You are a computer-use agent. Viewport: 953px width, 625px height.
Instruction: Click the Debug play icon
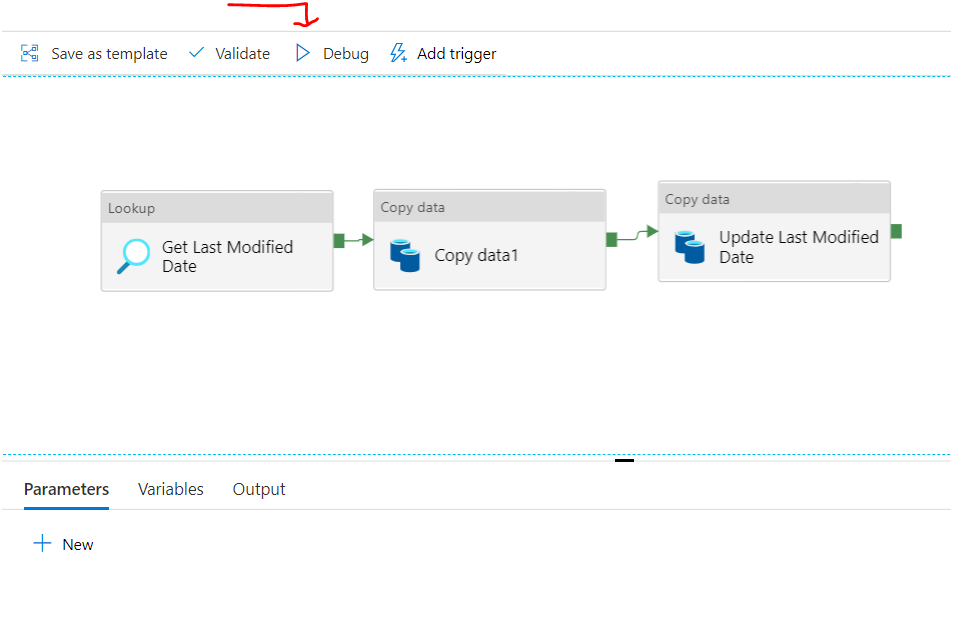point(302,53)
